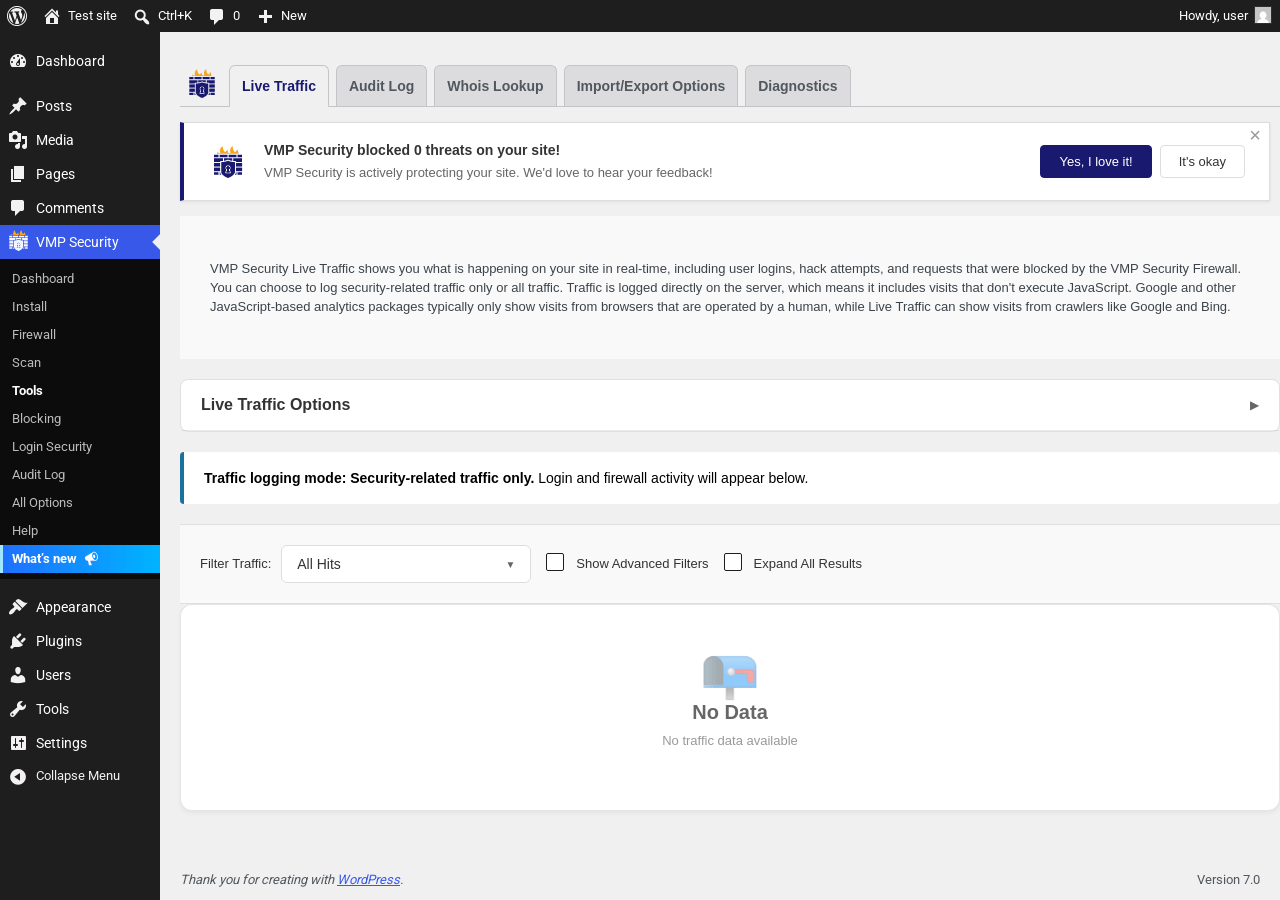Click the user avatar in admin bar
Image resolution: width=1280 pixels, height=900 pixels.
tap(1263, 16)
